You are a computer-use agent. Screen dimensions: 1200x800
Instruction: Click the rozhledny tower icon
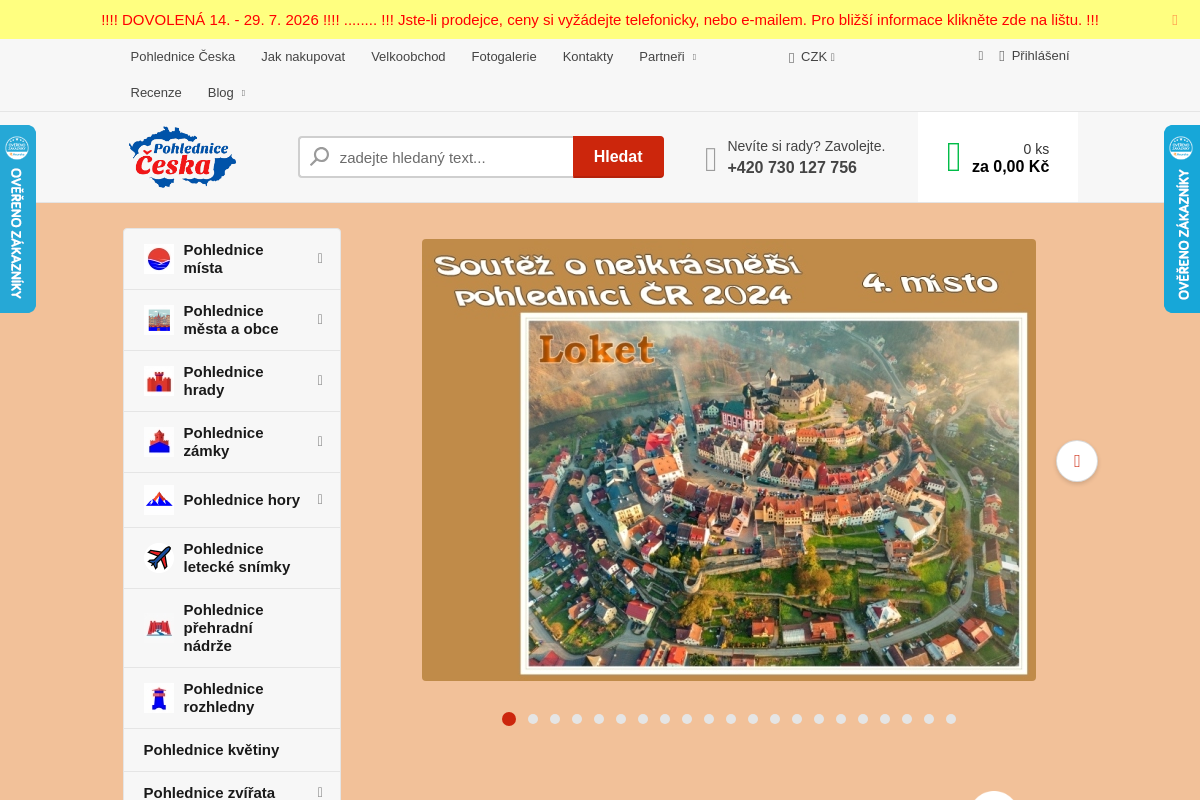click(159, 698)
